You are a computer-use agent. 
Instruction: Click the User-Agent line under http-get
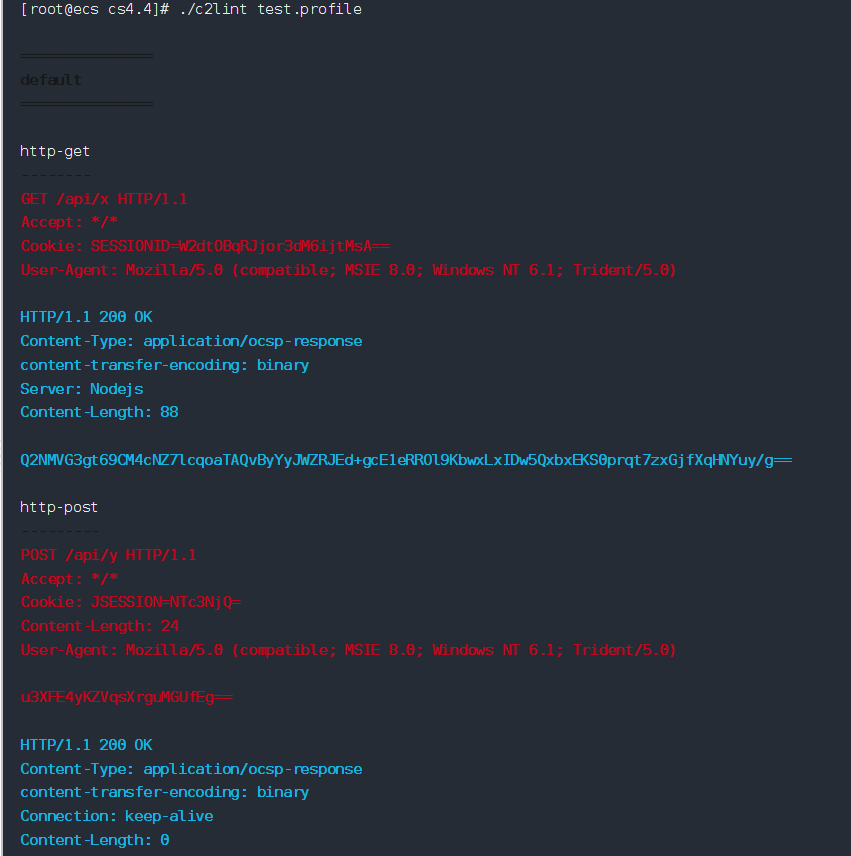348,270
